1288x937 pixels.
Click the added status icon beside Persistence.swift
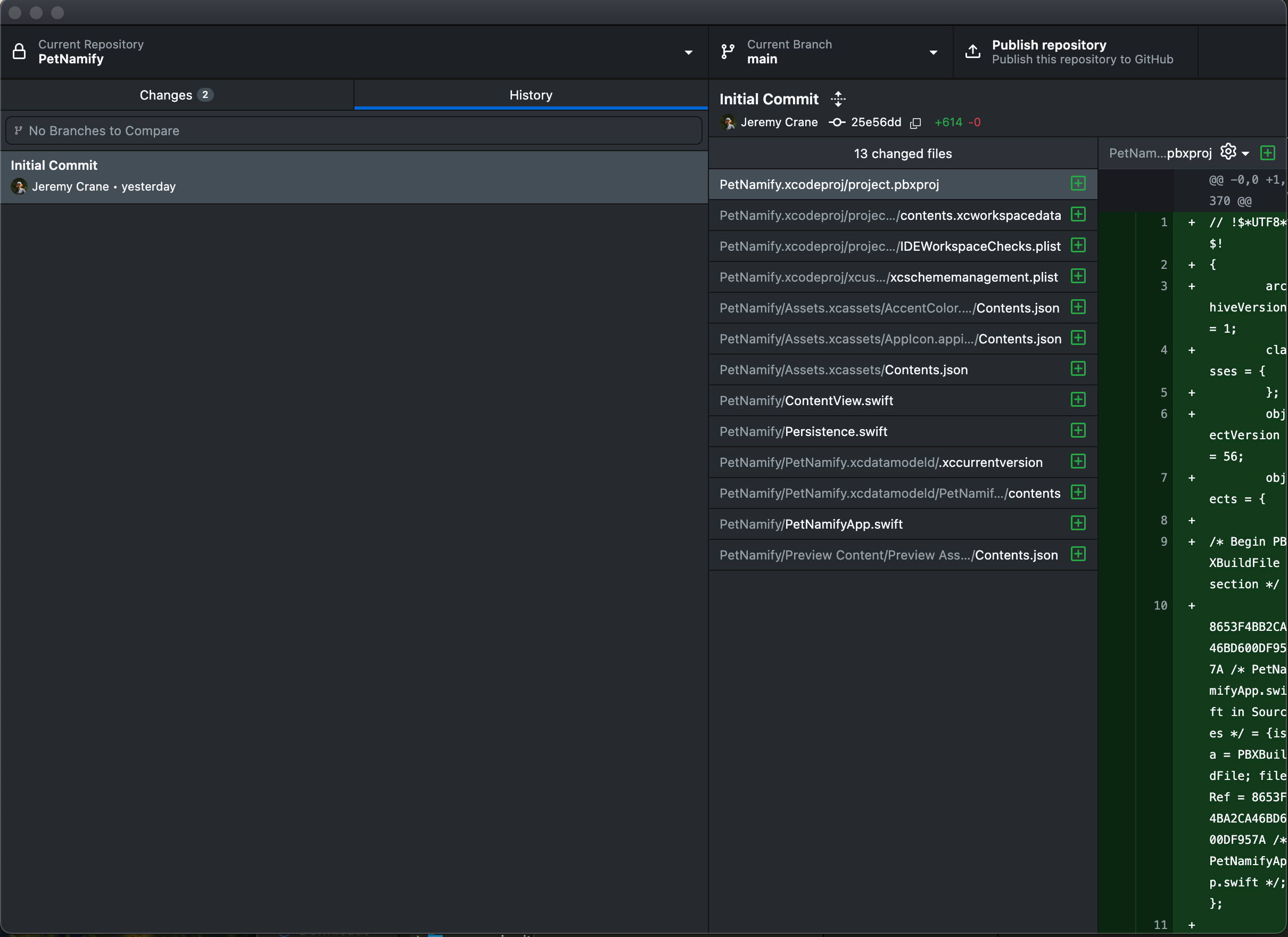click(1078, 431)
